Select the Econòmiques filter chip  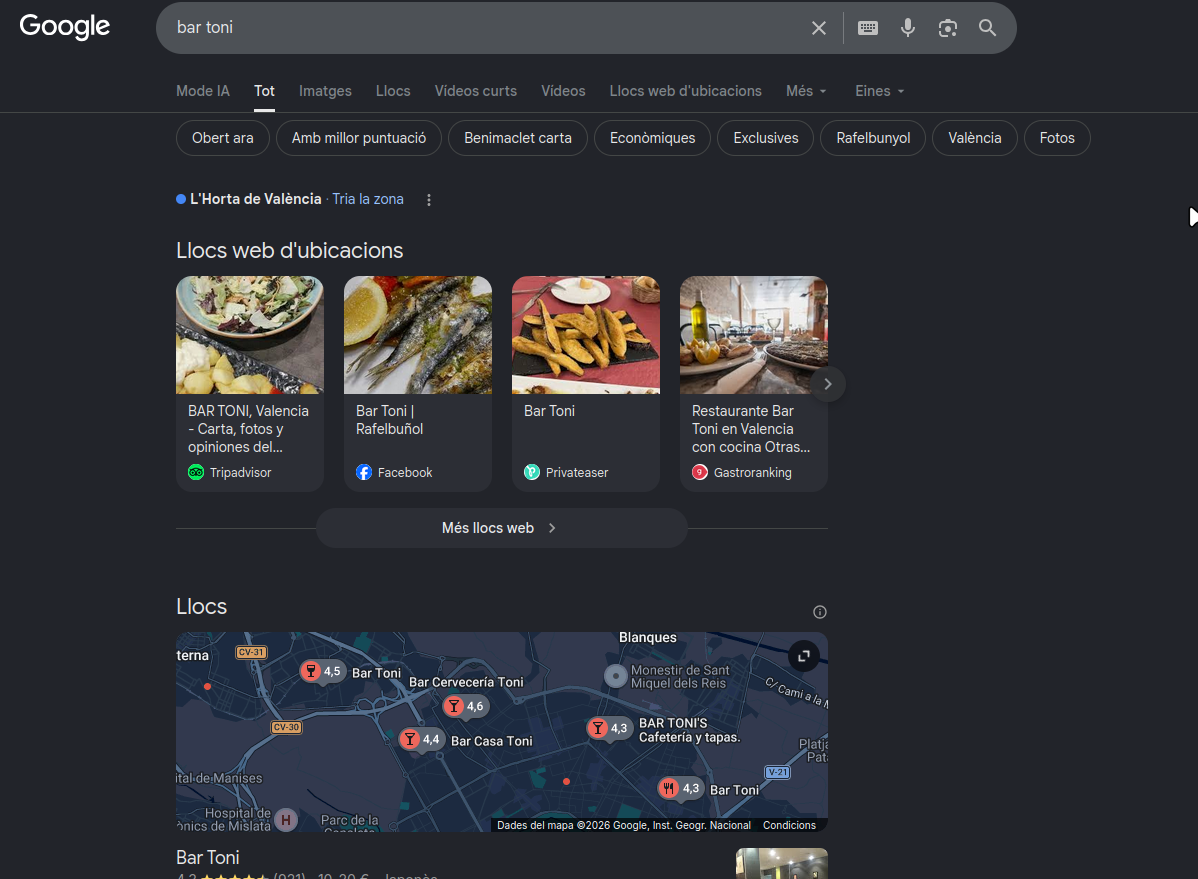click(652, 138)
